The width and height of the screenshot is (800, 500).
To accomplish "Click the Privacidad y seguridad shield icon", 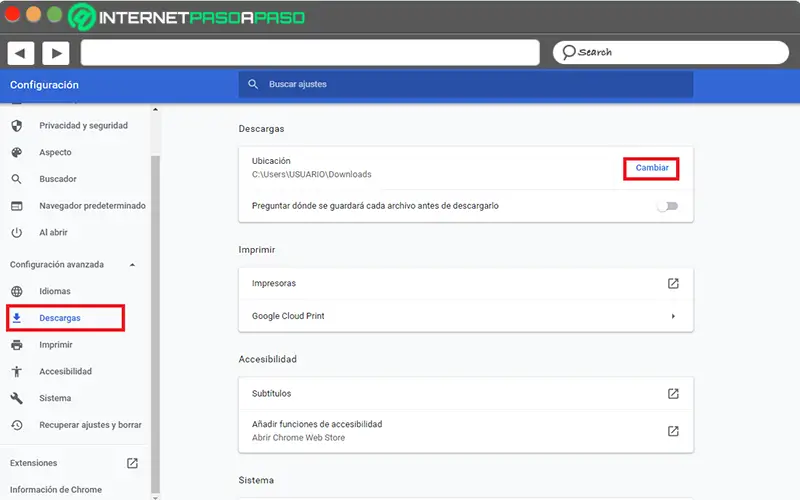I will 17,126.
